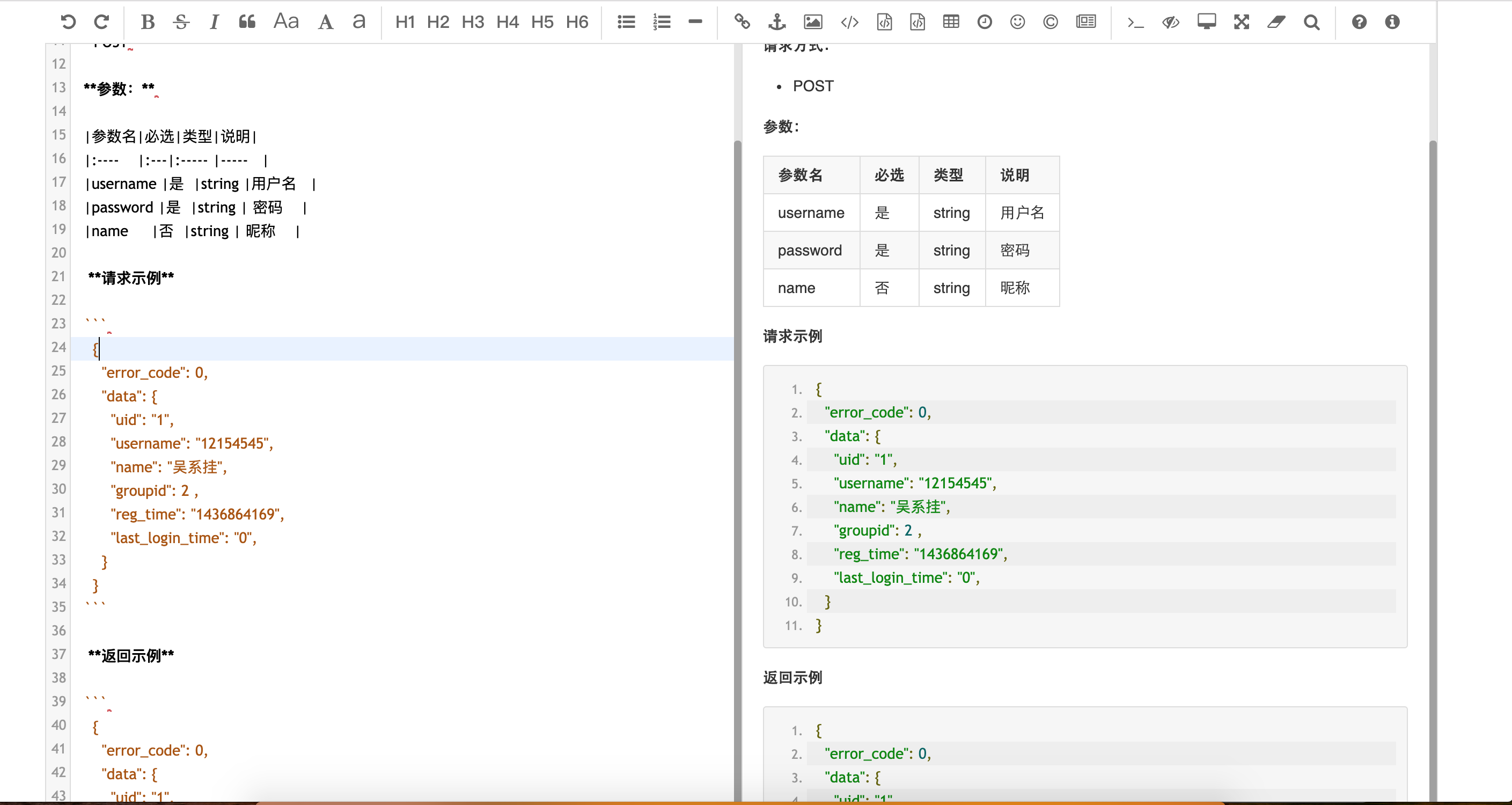Insert H1 heading
Screen dimensions: 1512x805
405,23
